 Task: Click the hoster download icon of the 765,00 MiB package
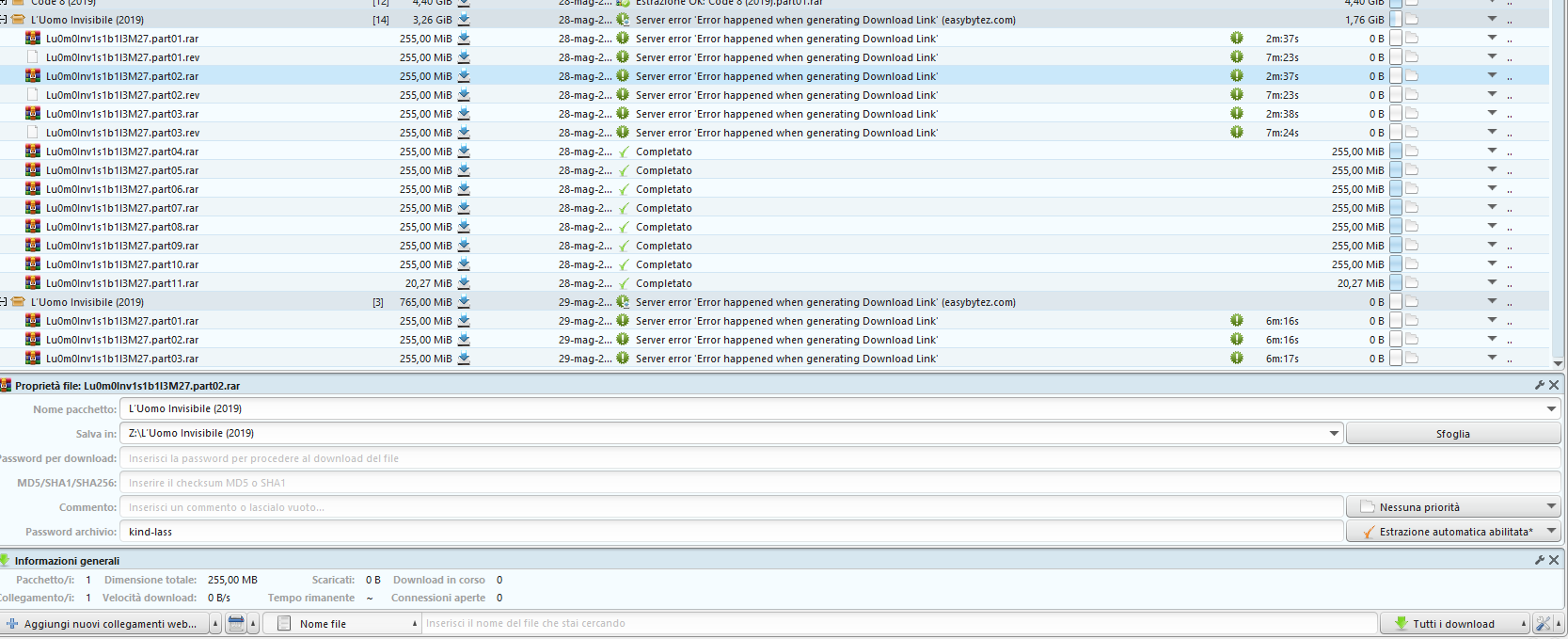point(464,301)
